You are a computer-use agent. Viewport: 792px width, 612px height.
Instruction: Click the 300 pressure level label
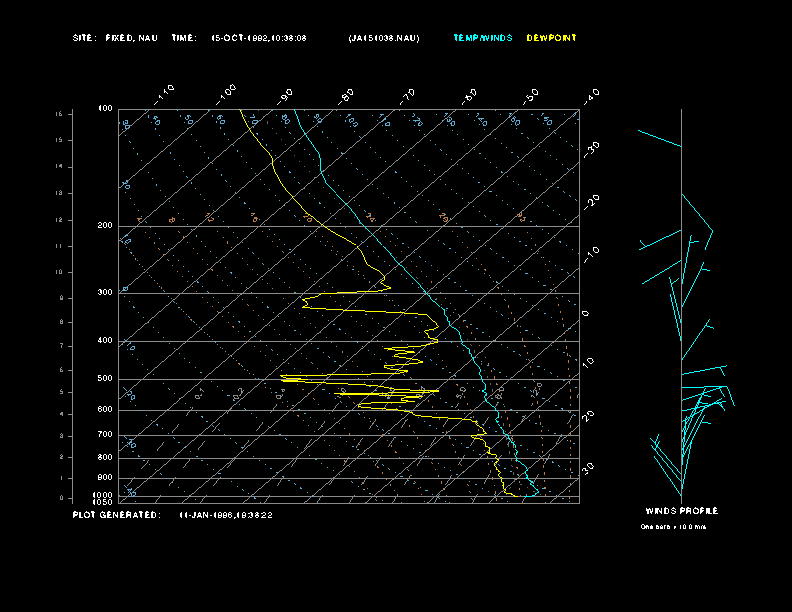(105, 293)
